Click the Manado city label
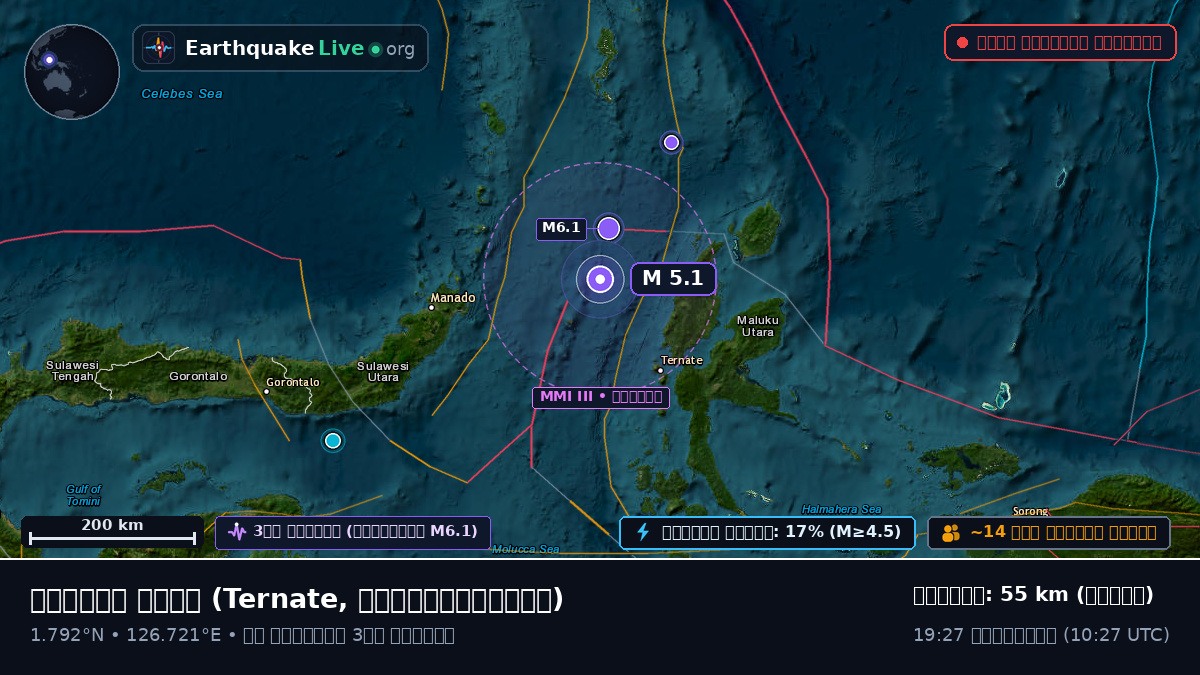 453,298
